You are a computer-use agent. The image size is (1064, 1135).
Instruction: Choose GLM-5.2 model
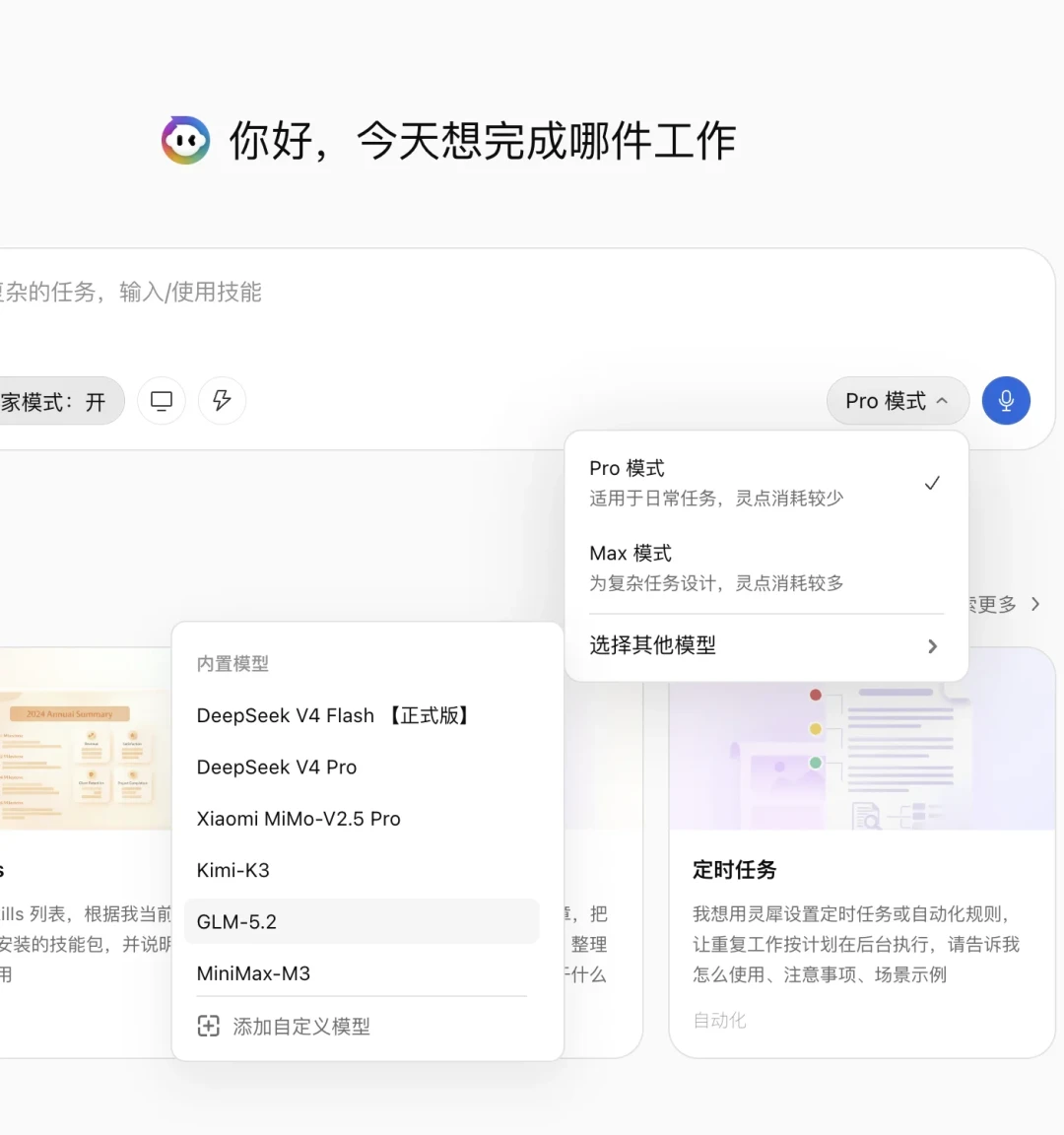coord(362,921)
